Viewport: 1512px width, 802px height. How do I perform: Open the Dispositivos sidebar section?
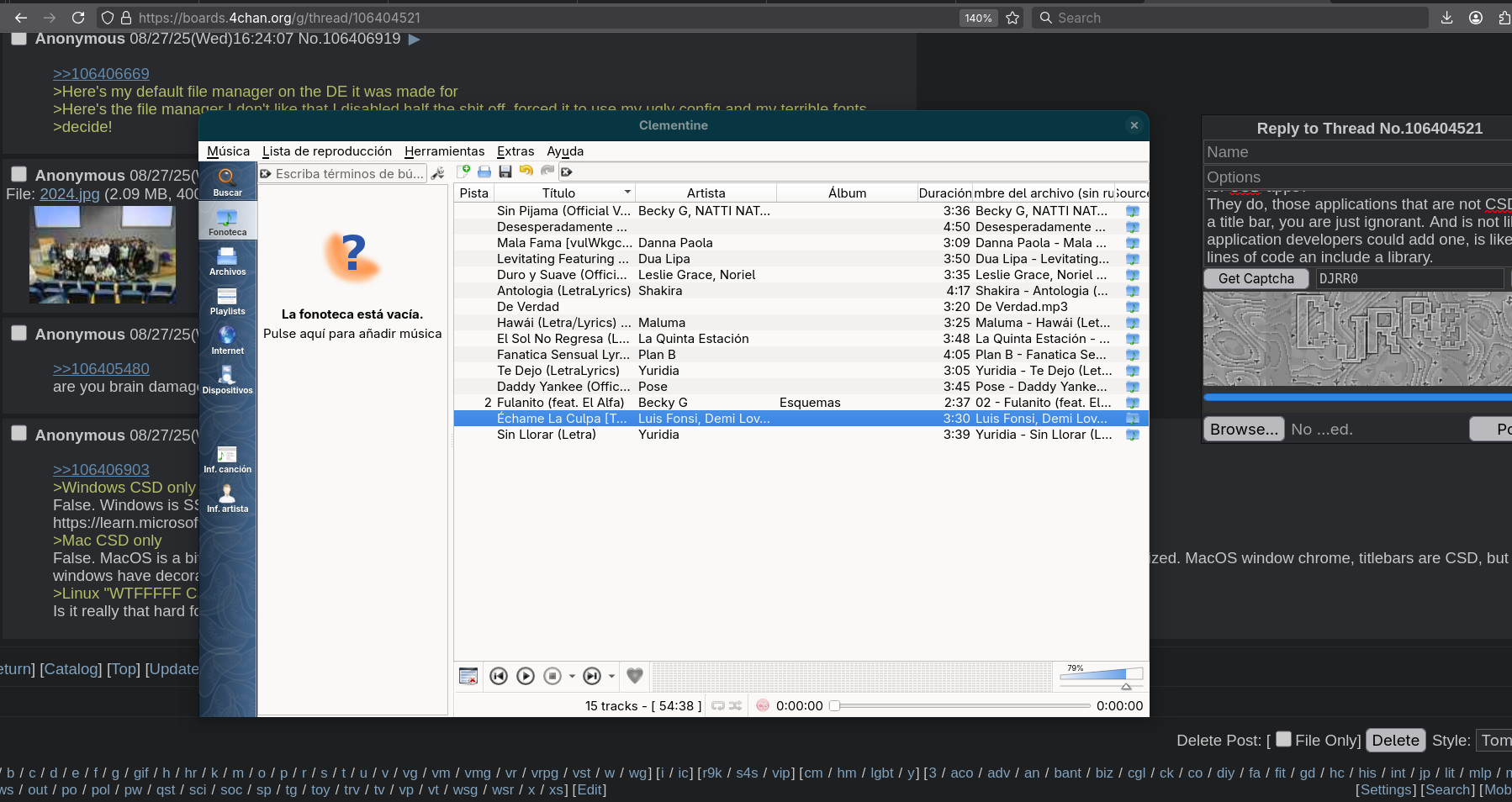click(227, 380)
